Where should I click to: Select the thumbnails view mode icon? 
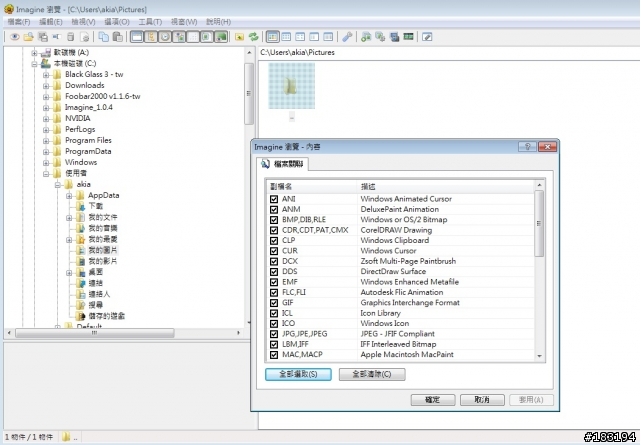coord(272,37)
